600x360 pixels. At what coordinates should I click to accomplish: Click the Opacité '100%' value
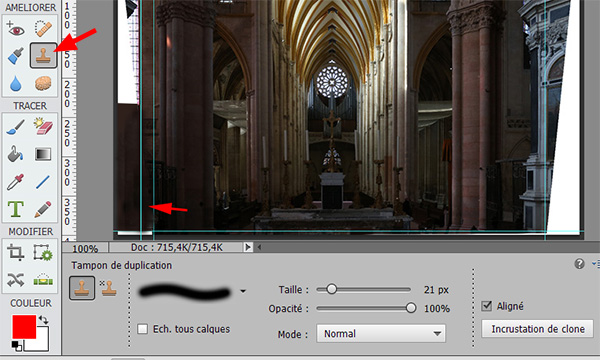pos(437,308)
